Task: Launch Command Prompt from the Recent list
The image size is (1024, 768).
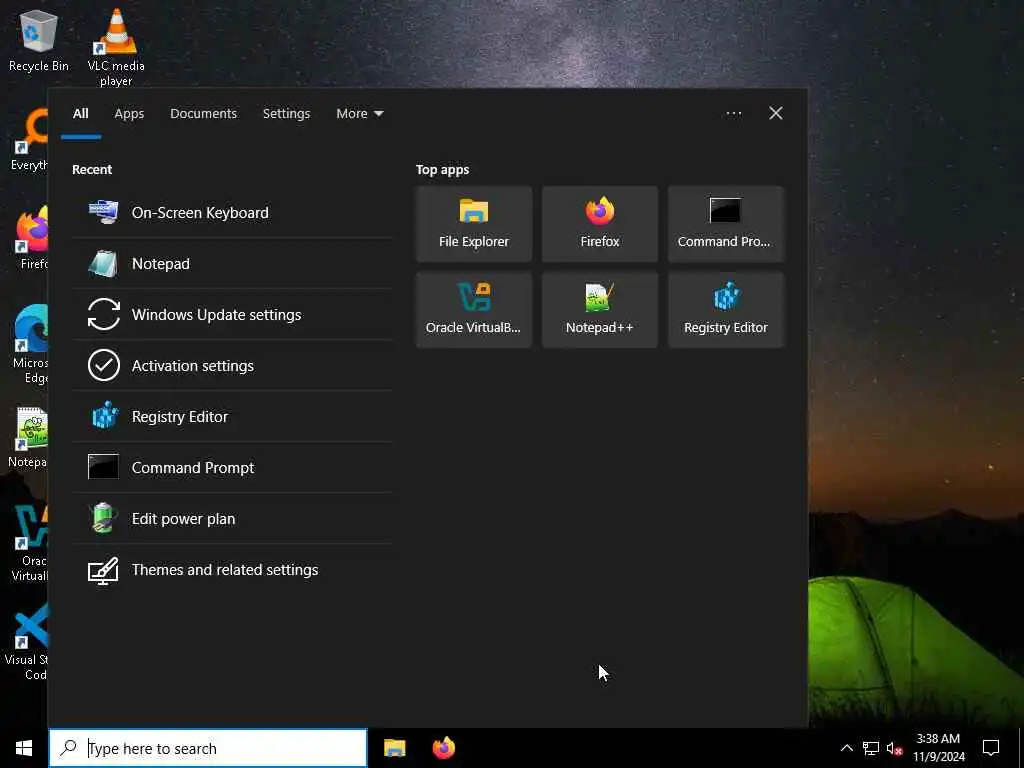Action: (x=232, y=468)
